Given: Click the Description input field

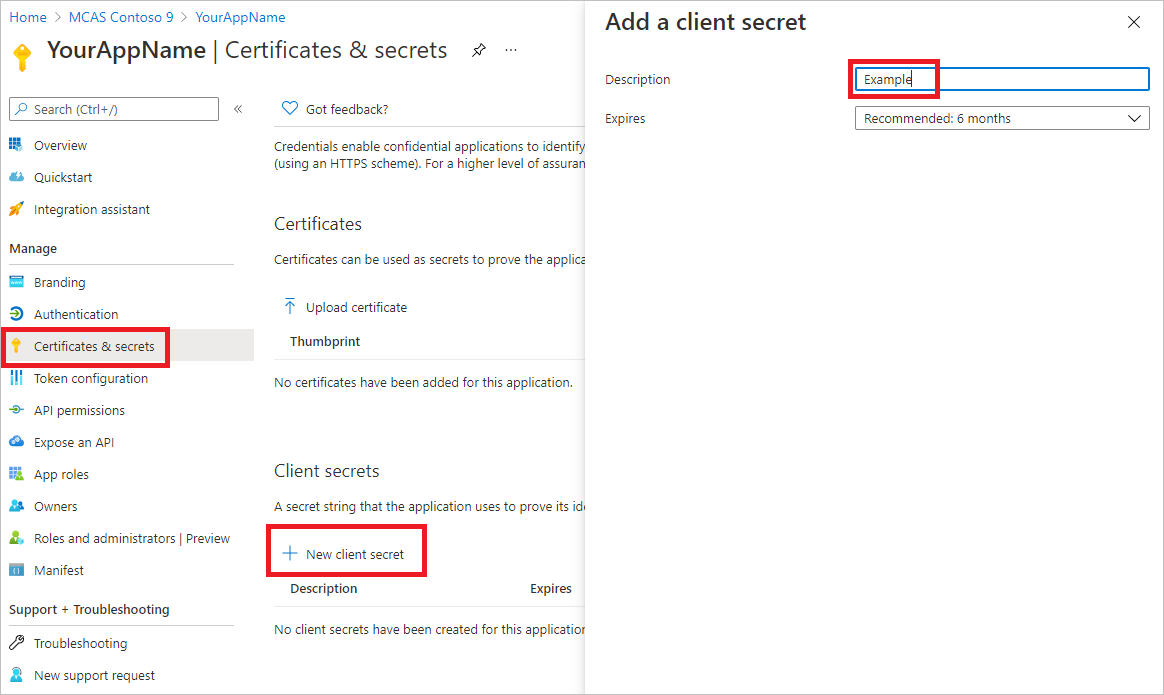Looking at the screenshot, I should pyautogui.click(x=1002, y=79).
